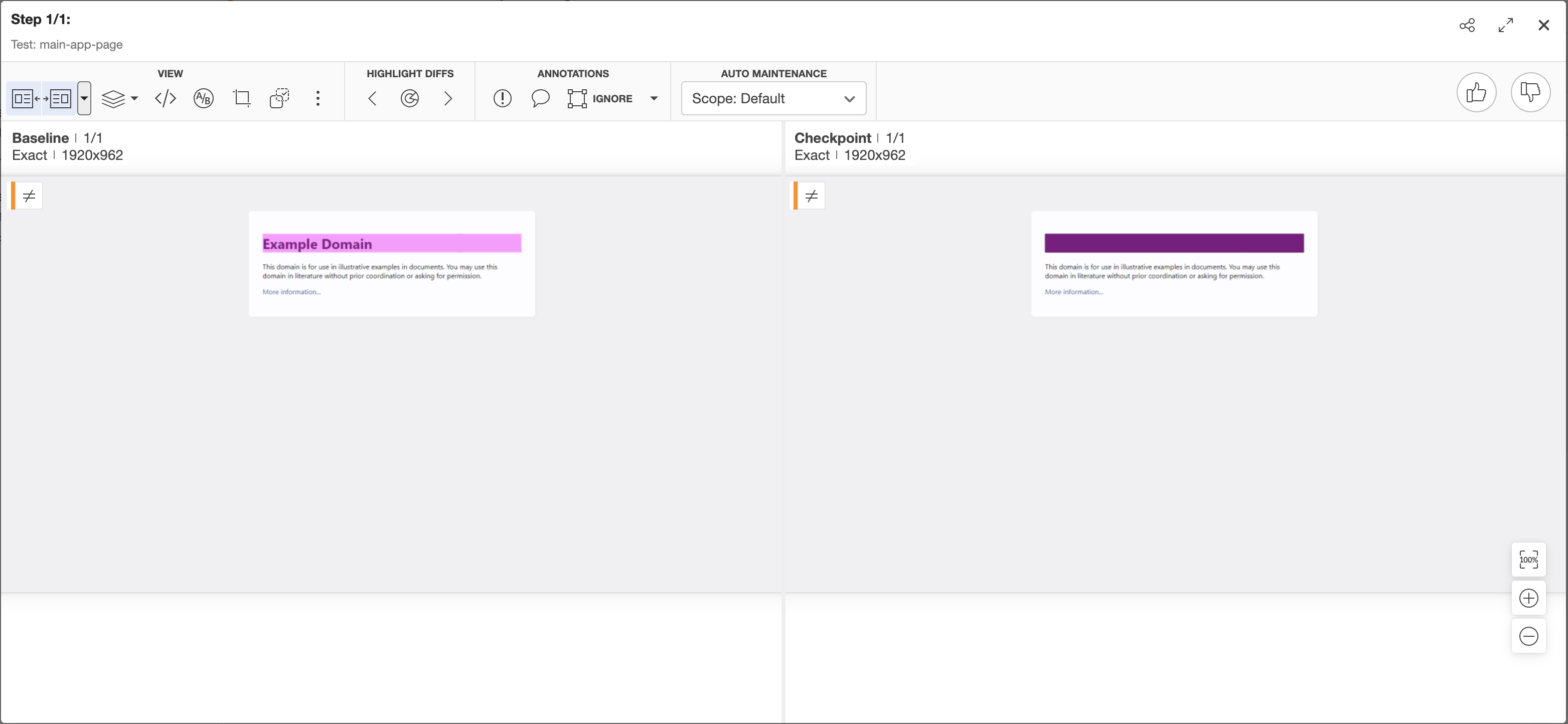Open the Ignore annotation dropdown arrow
Screen dimensions: 1568x724
[x=654, y=99]
